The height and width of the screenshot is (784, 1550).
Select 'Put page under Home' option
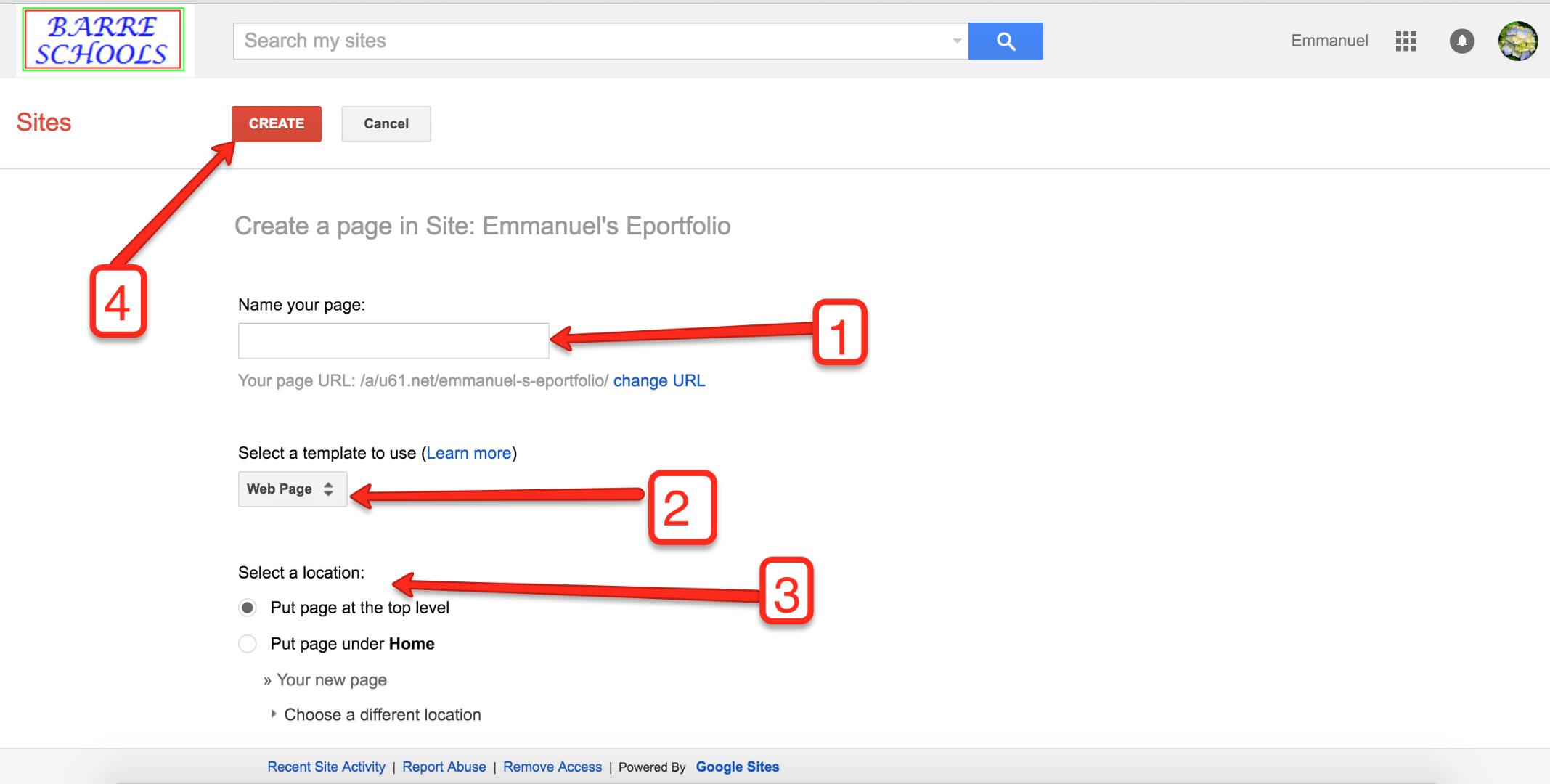click(x=248, y=644)
